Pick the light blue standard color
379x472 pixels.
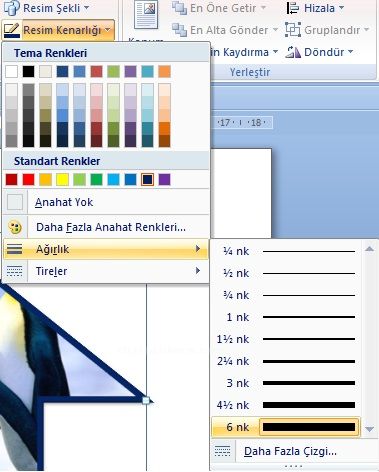114,179
